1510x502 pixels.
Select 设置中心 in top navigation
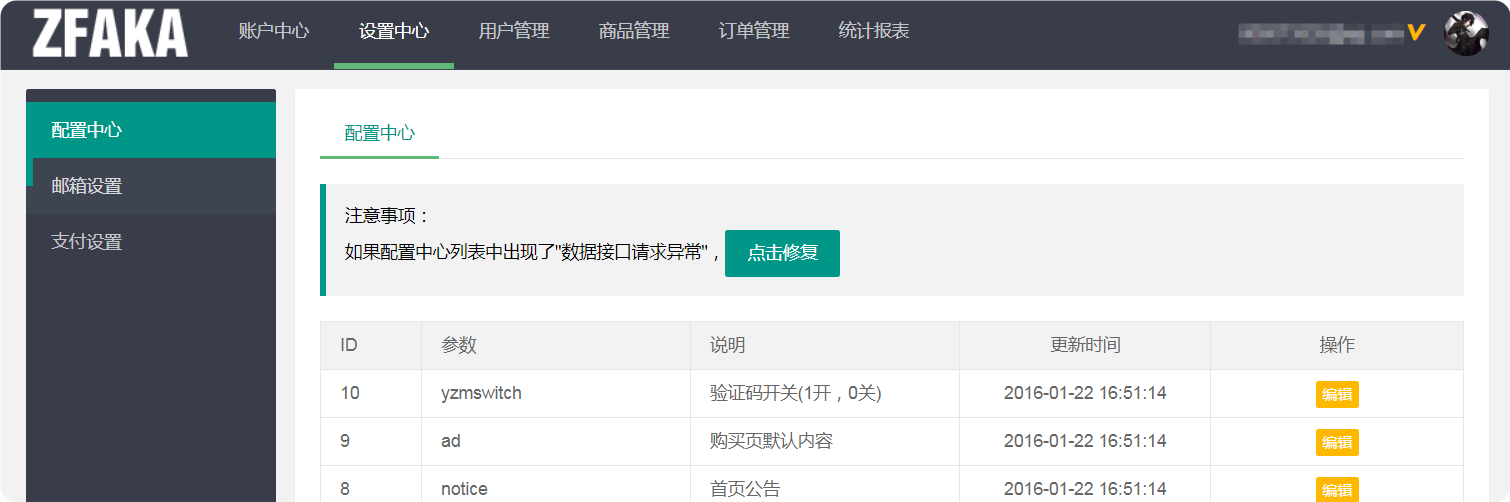[394, 31]
